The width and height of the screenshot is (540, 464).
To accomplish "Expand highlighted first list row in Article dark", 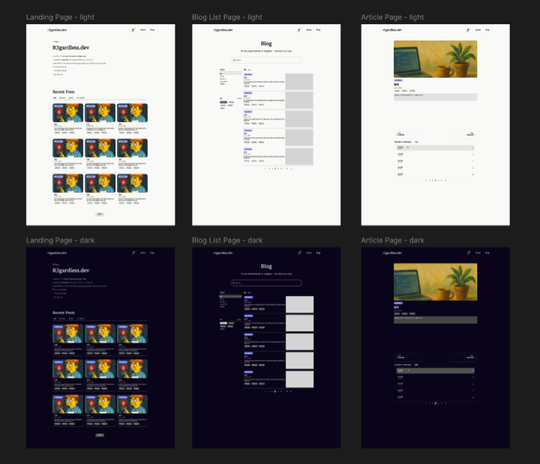I will (435, 371).
